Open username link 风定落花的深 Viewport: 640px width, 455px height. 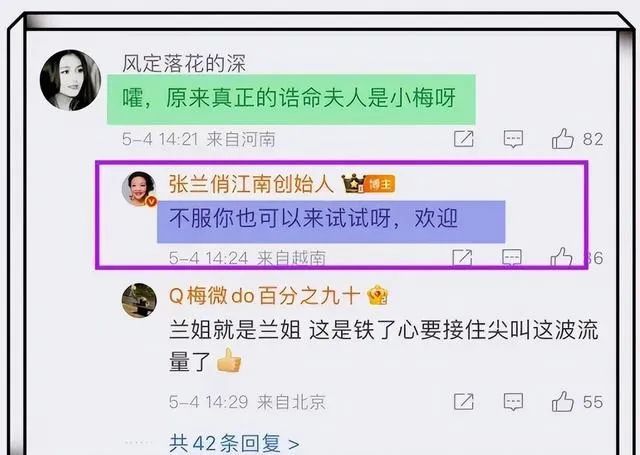184,63
